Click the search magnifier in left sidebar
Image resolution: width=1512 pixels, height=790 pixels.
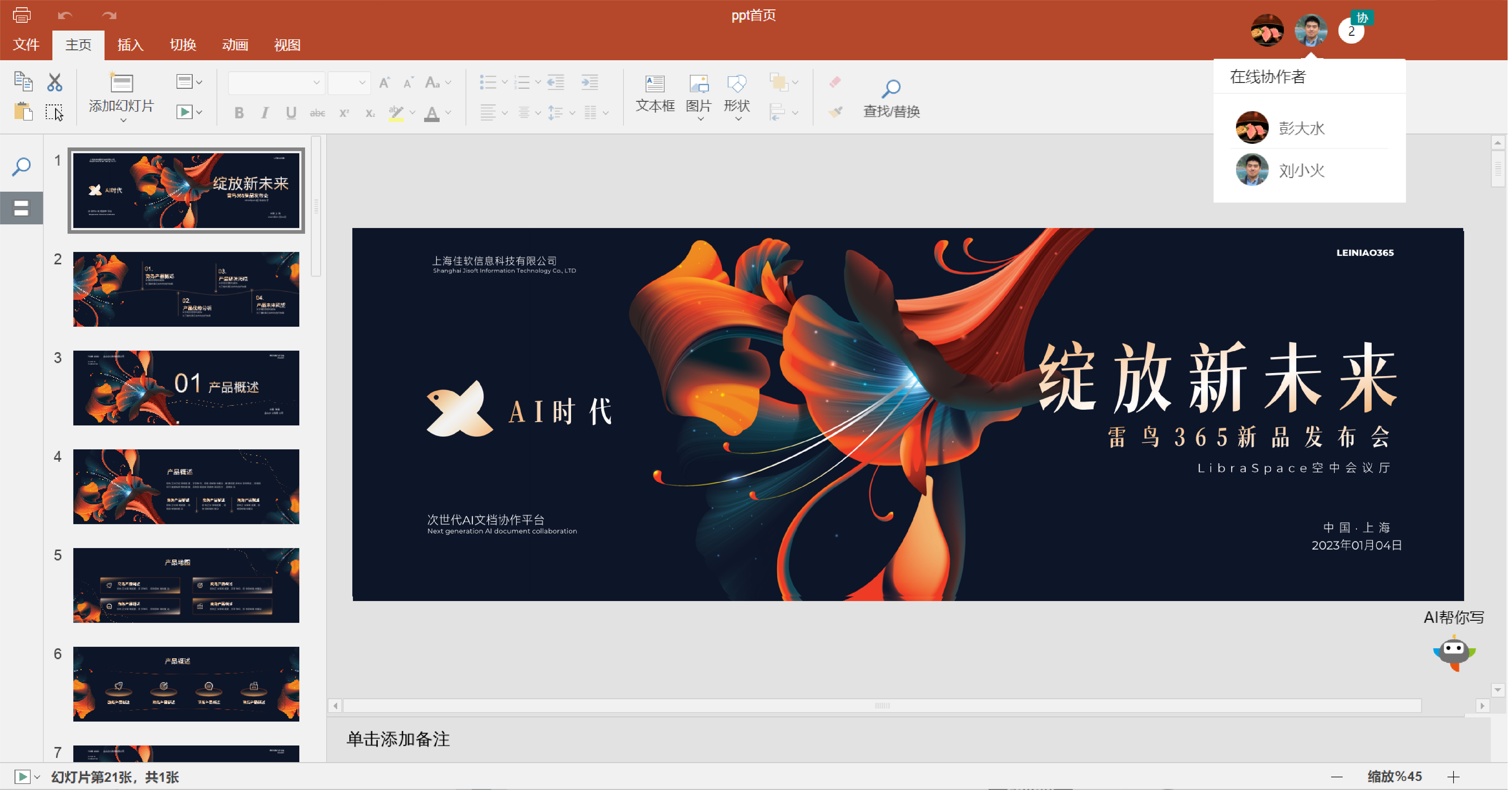[22, 167]
